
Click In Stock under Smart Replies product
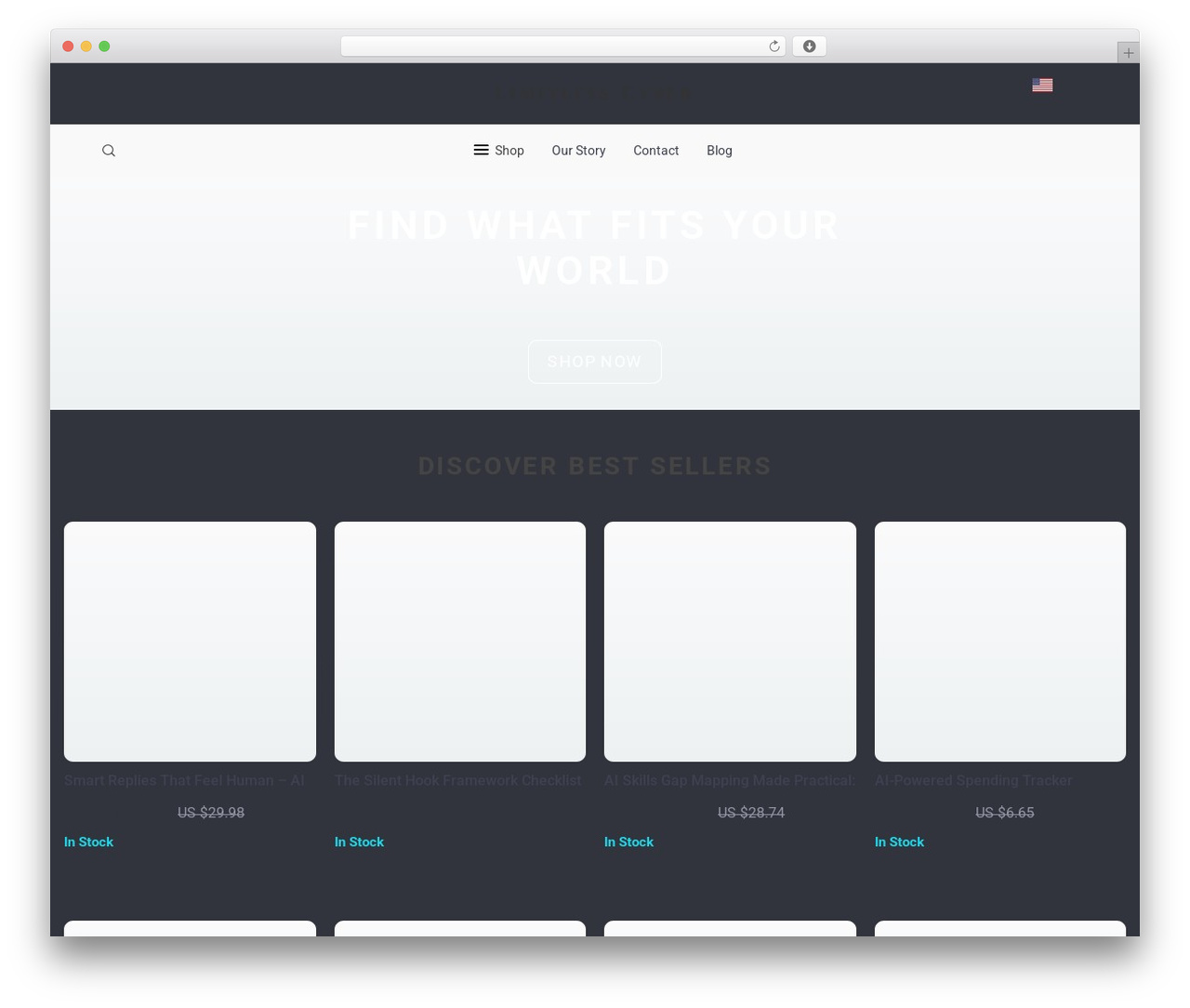88,842
